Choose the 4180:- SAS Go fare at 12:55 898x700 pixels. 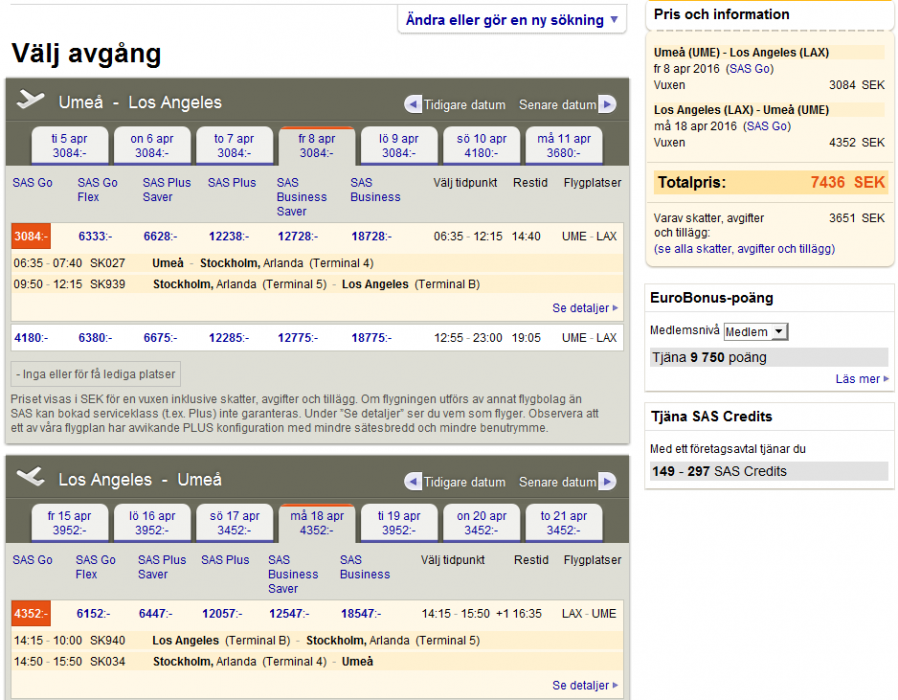pyautogui.click(x=30, y=338)
